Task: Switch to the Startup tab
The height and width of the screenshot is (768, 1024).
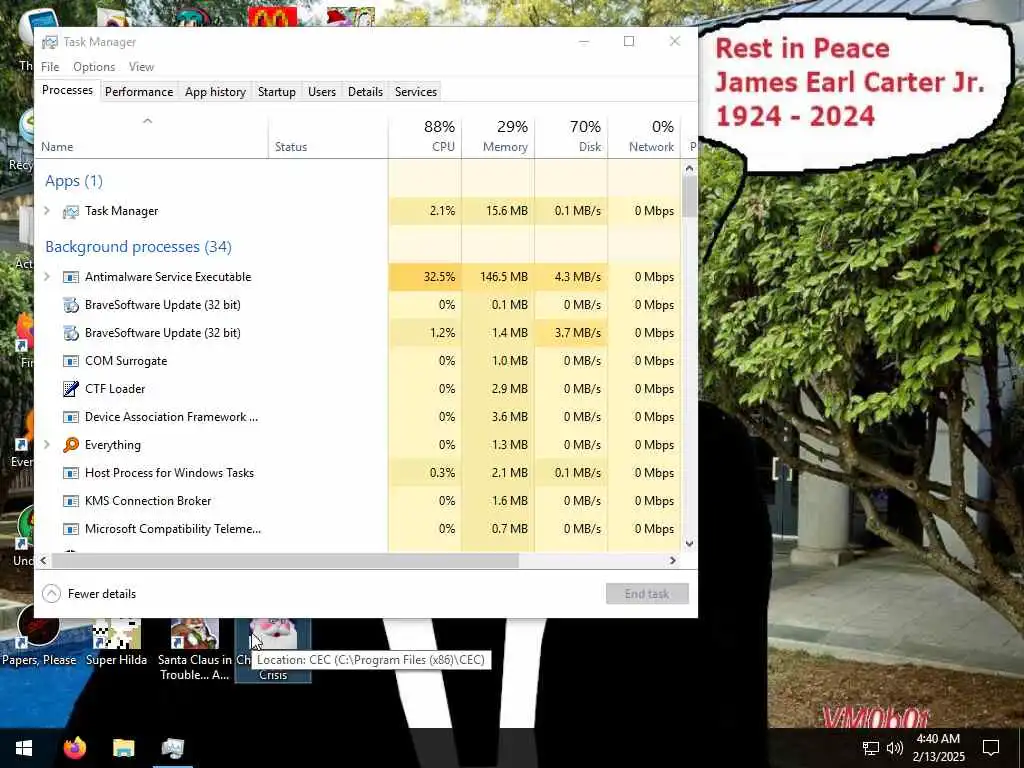Action: pos(276,92)
